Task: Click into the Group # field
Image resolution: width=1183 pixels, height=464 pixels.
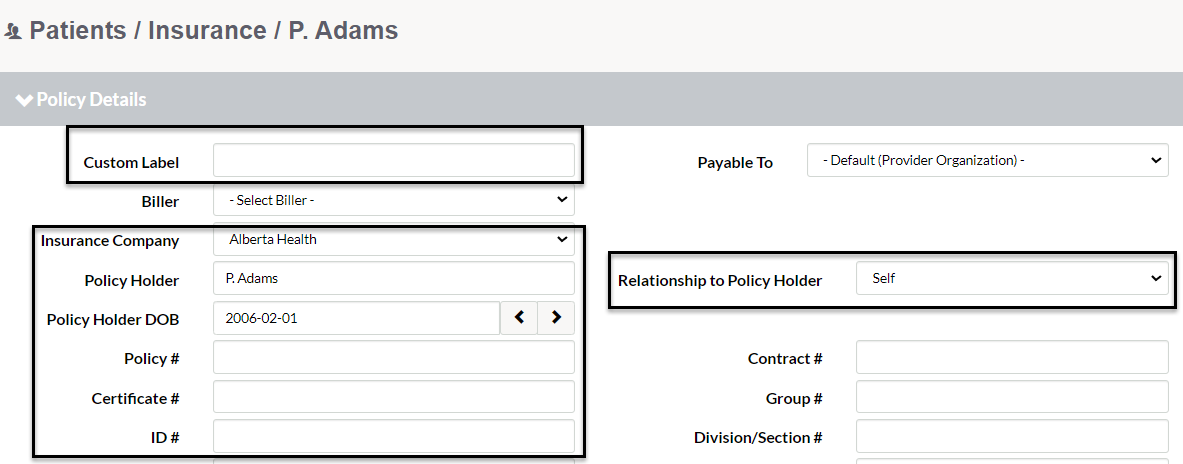Action: coord(1012,396)
